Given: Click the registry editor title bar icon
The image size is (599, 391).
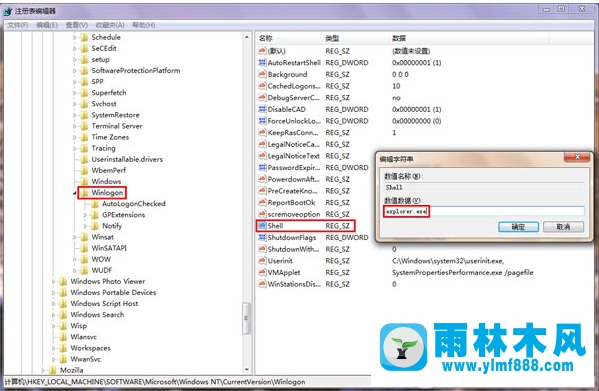Looking at the screenshot, I should point(8,11).
